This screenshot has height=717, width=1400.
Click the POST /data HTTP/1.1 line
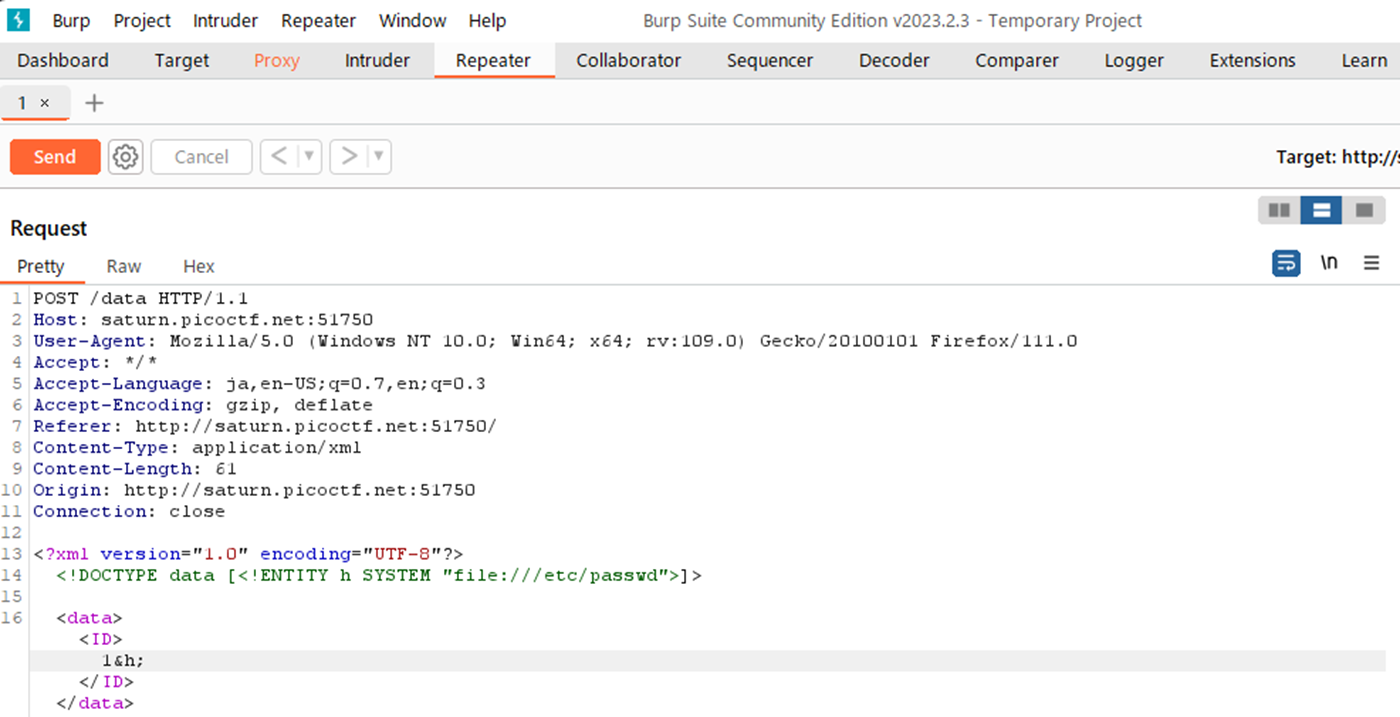click(x=140, y=298)
